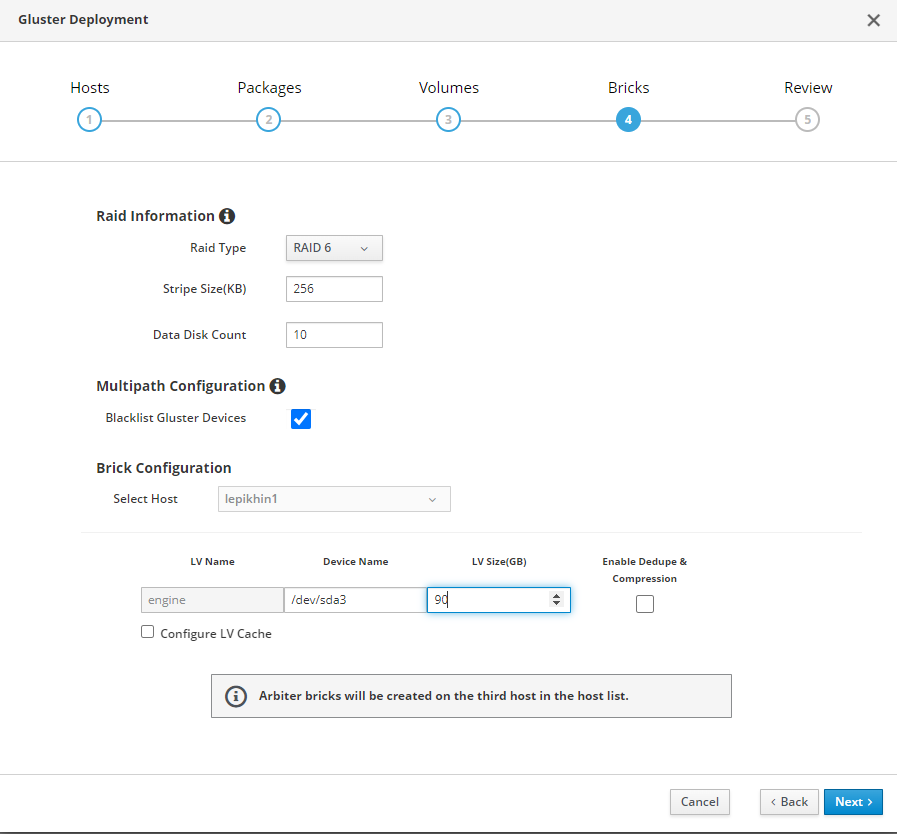897x834 pixels.
Task: Open Raid Information info icon
Action: click(227, 216)
